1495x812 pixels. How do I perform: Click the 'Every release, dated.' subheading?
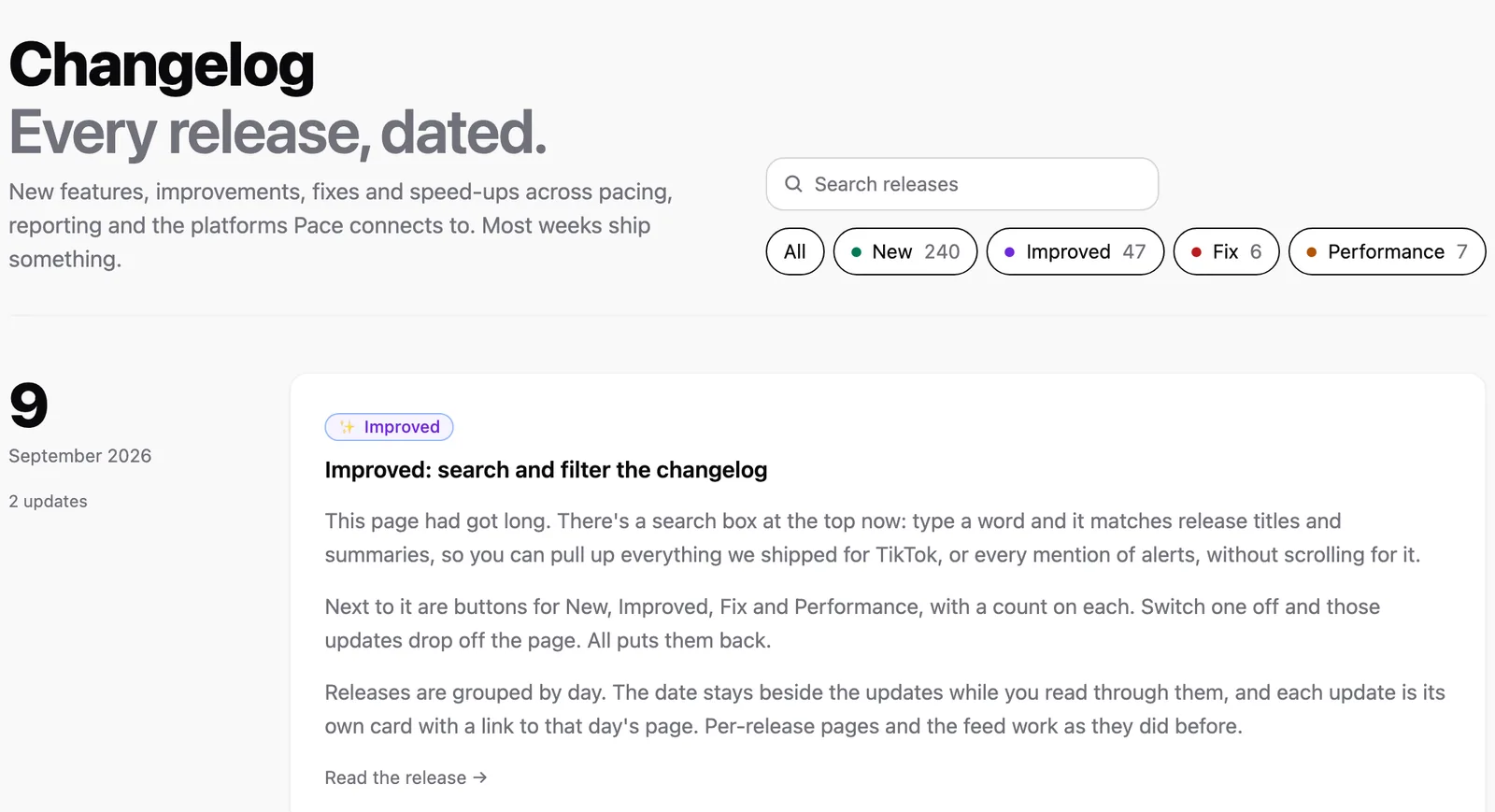[278, 133]
